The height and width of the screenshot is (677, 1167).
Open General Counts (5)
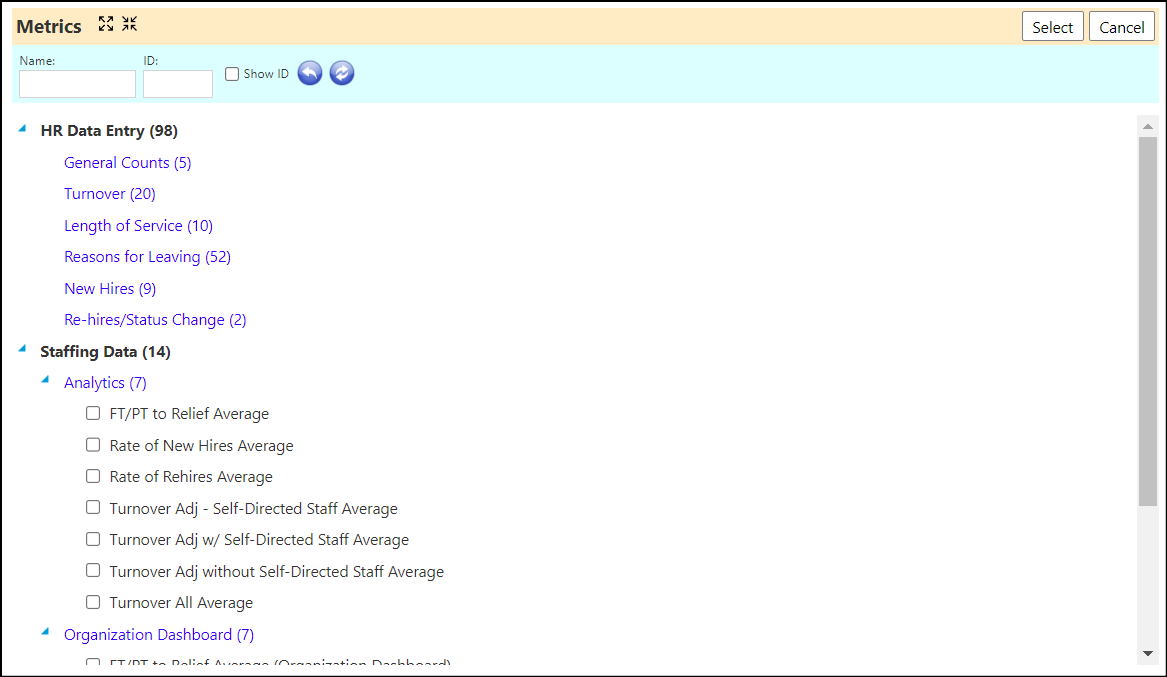(x=127, y=163)
